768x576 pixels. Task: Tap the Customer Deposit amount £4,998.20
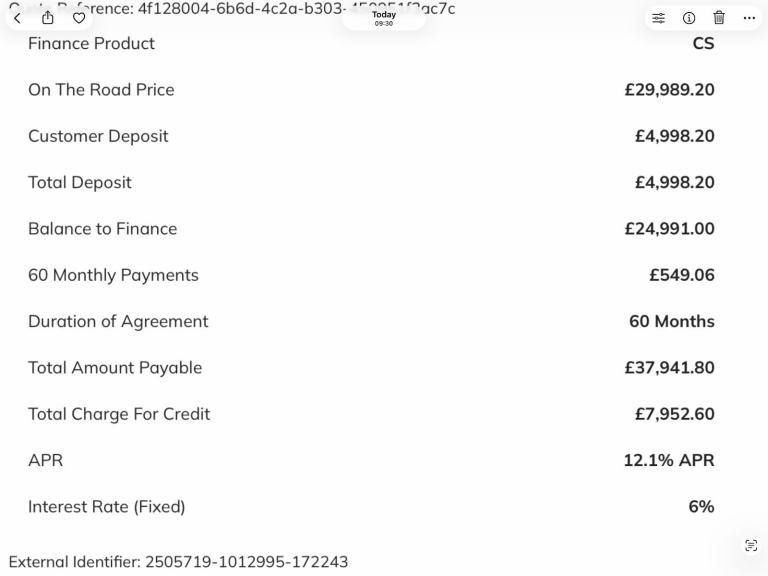[674, 136]
